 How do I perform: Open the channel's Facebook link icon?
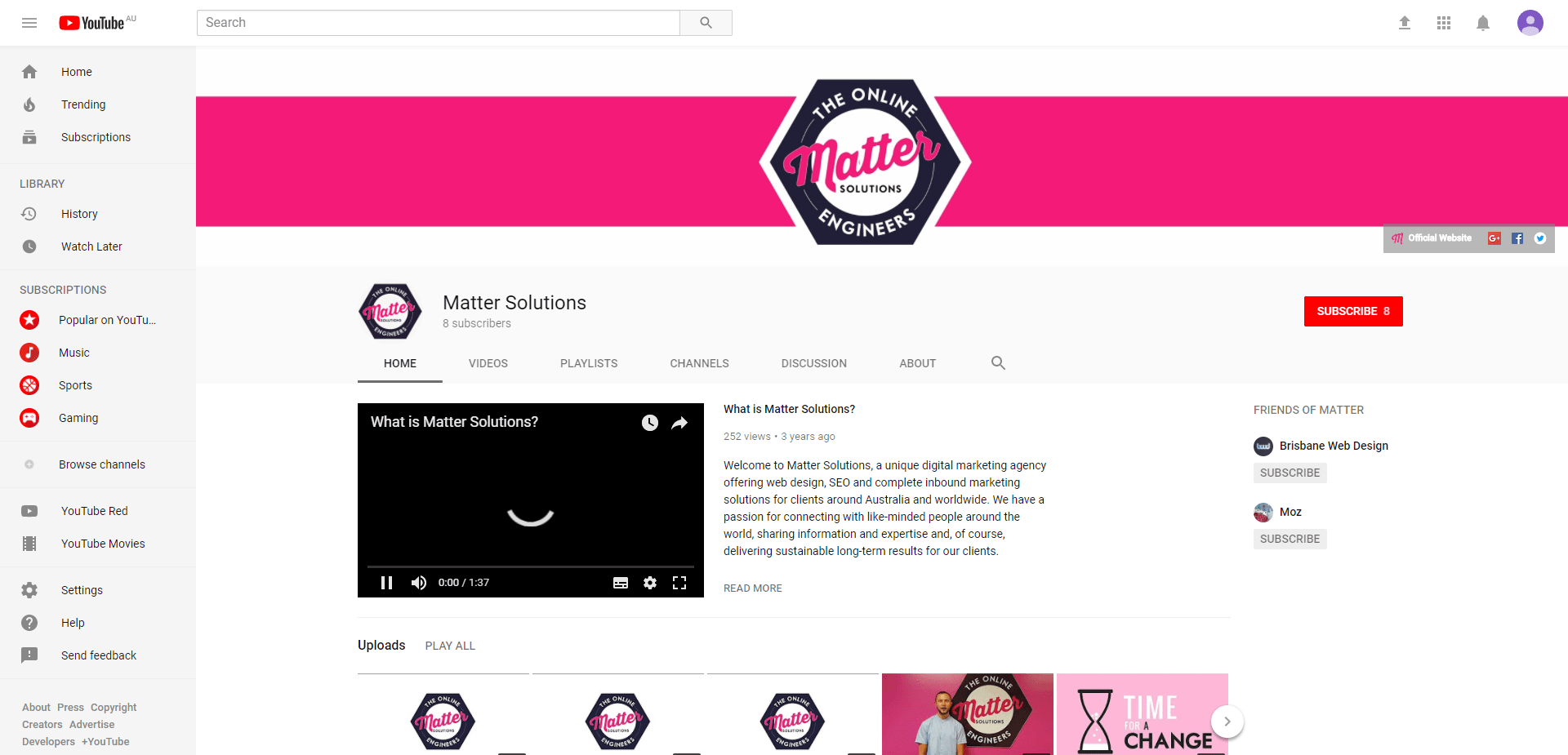1517,238
